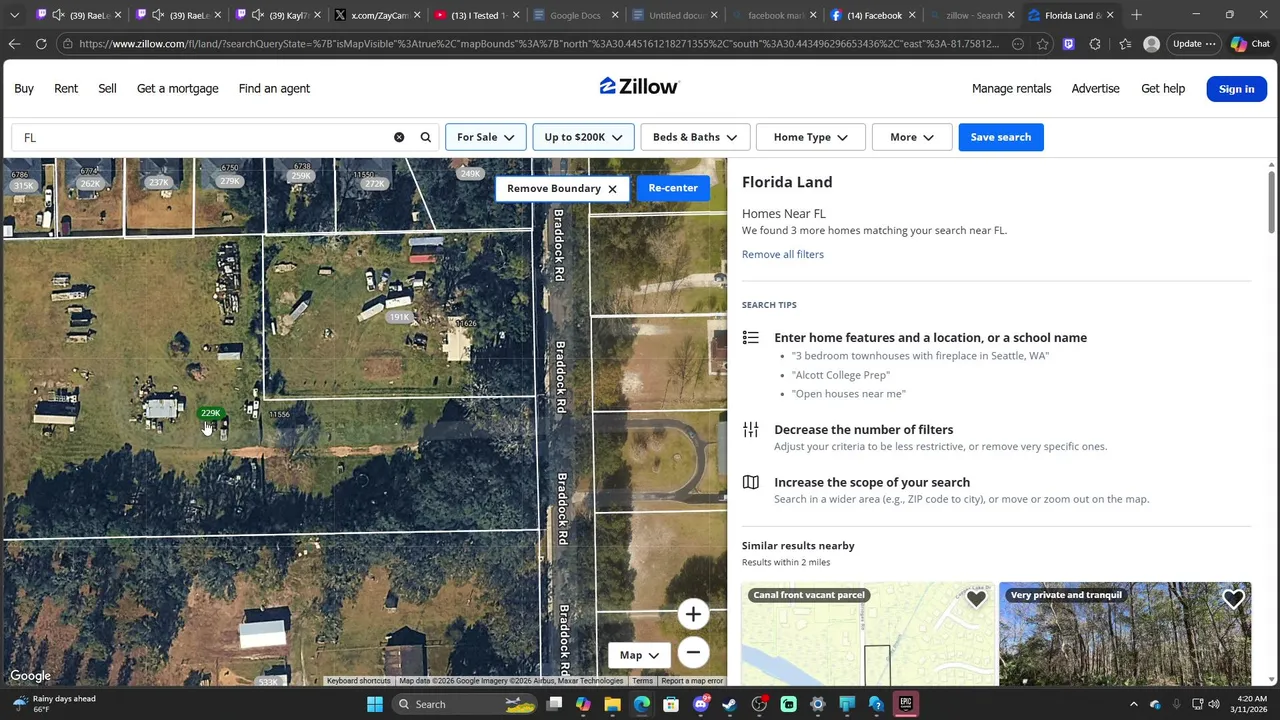Open Discord from the taskbar

pyautogui.click(x=700, y=704)
